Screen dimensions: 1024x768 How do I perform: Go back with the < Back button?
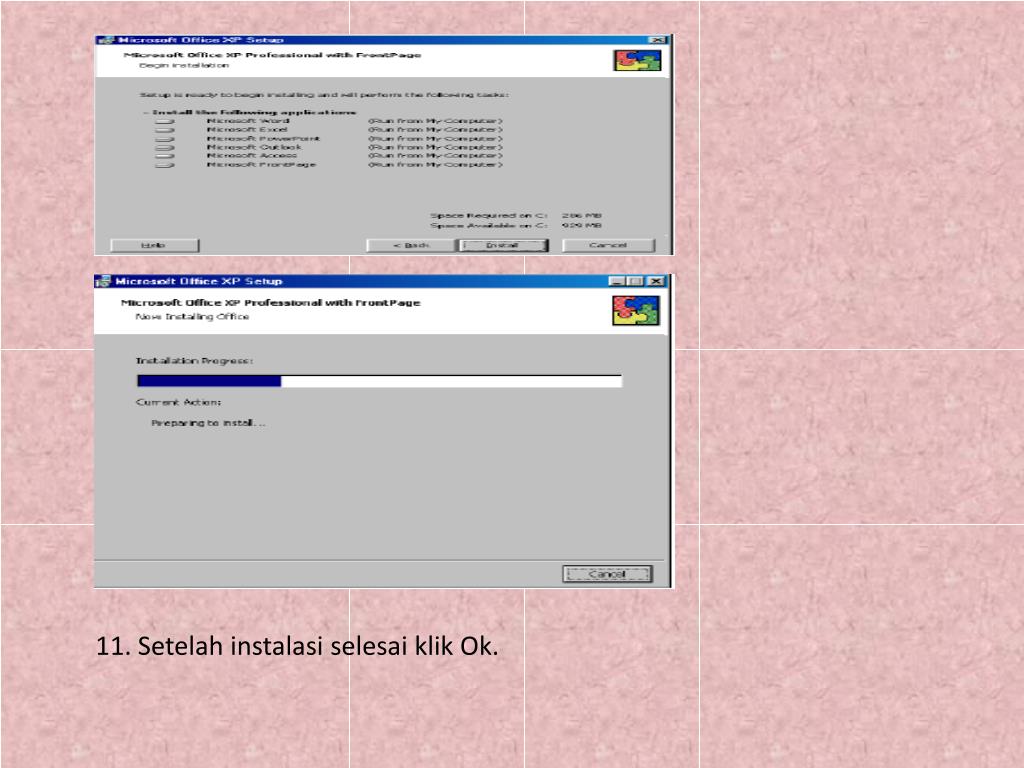click(x=410, y=246)
